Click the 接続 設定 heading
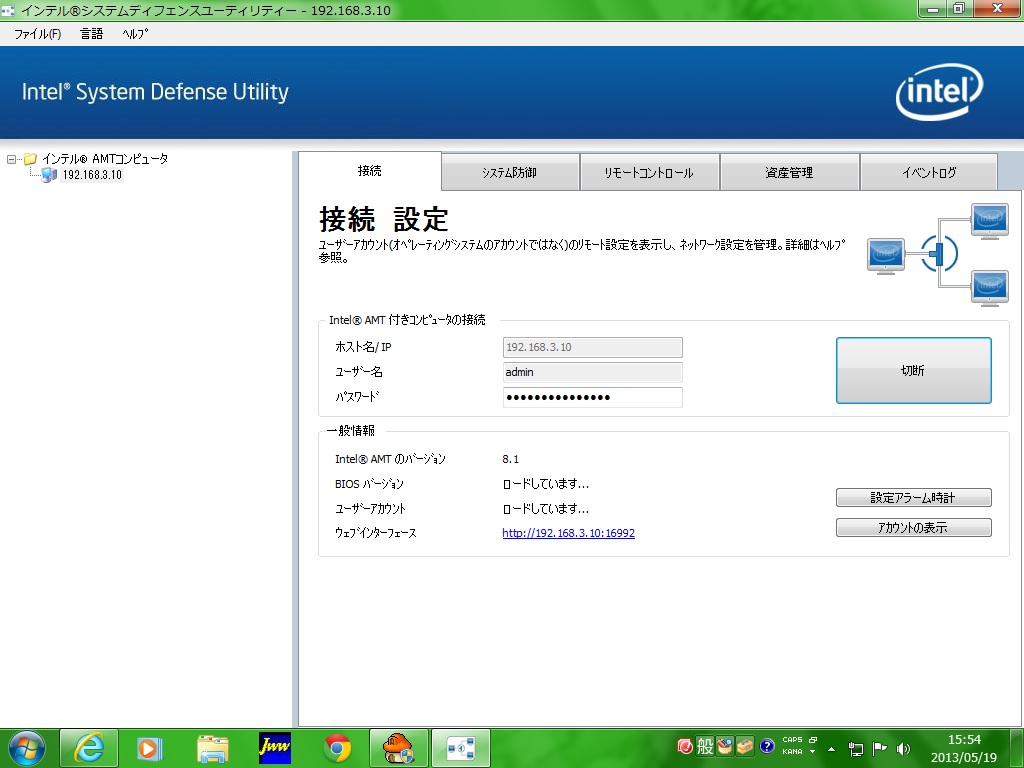Image resolution: width=1024 pixels, height=768 pixels. pyautogui.click(x=384, y=219)
